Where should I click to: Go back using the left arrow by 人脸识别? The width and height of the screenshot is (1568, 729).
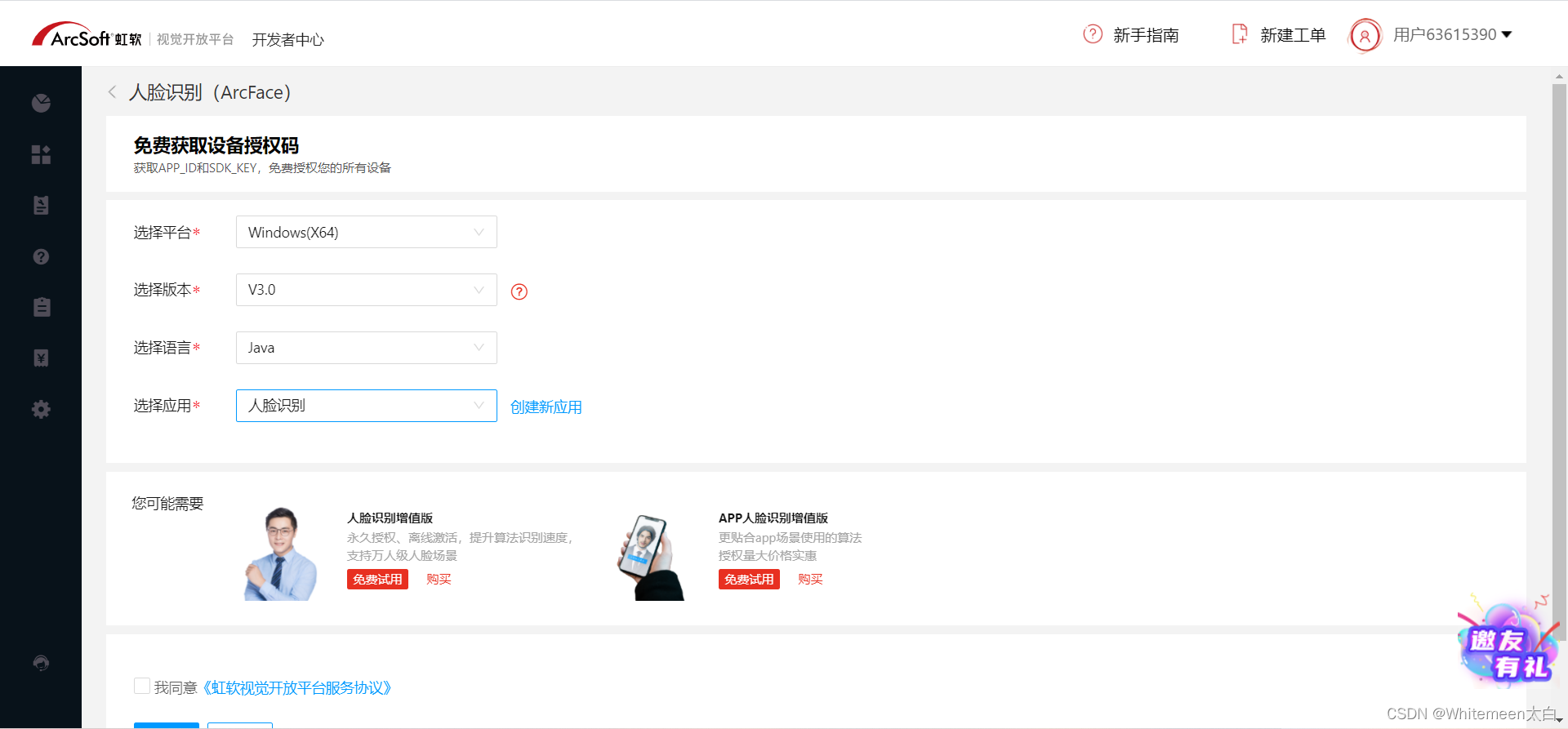click(x=113, y=92)
